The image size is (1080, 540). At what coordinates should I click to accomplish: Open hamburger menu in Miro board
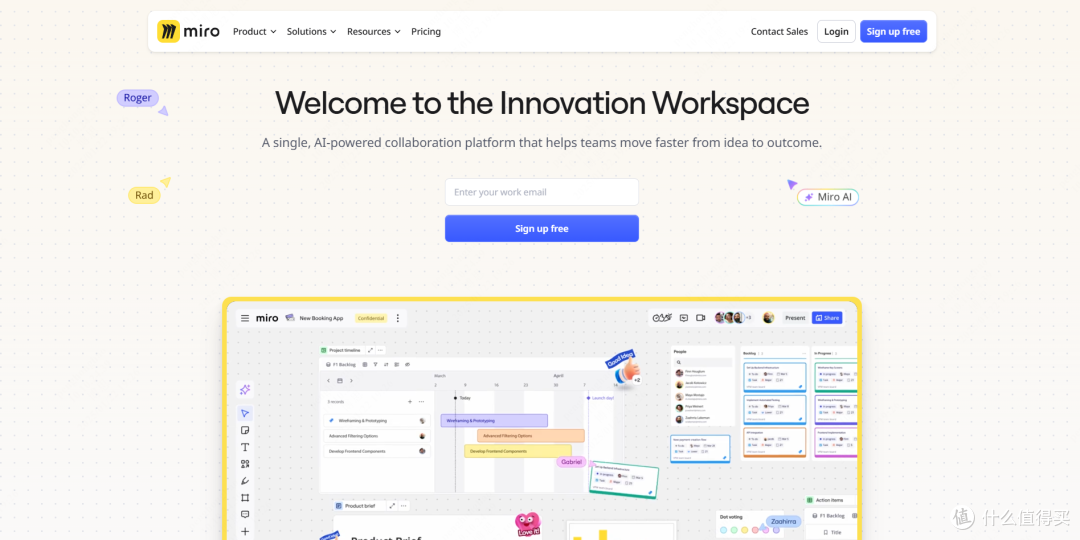coord(245,318)
